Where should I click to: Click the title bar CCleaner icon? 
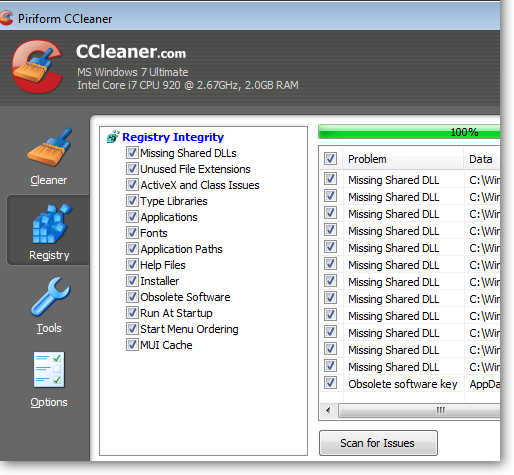(x=6, y=18)
